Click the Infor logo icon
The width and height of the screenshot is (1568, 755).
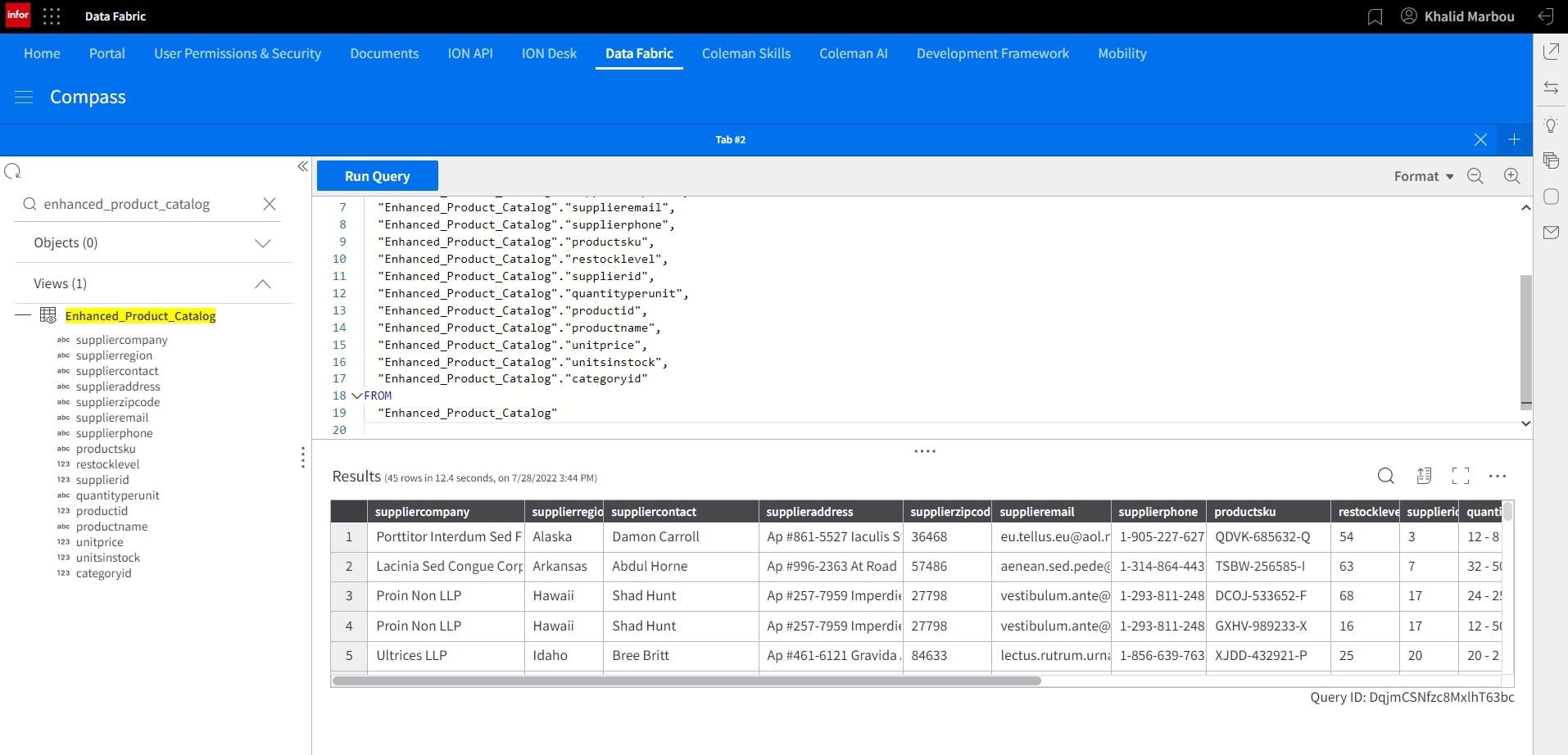tap(18, 16)
